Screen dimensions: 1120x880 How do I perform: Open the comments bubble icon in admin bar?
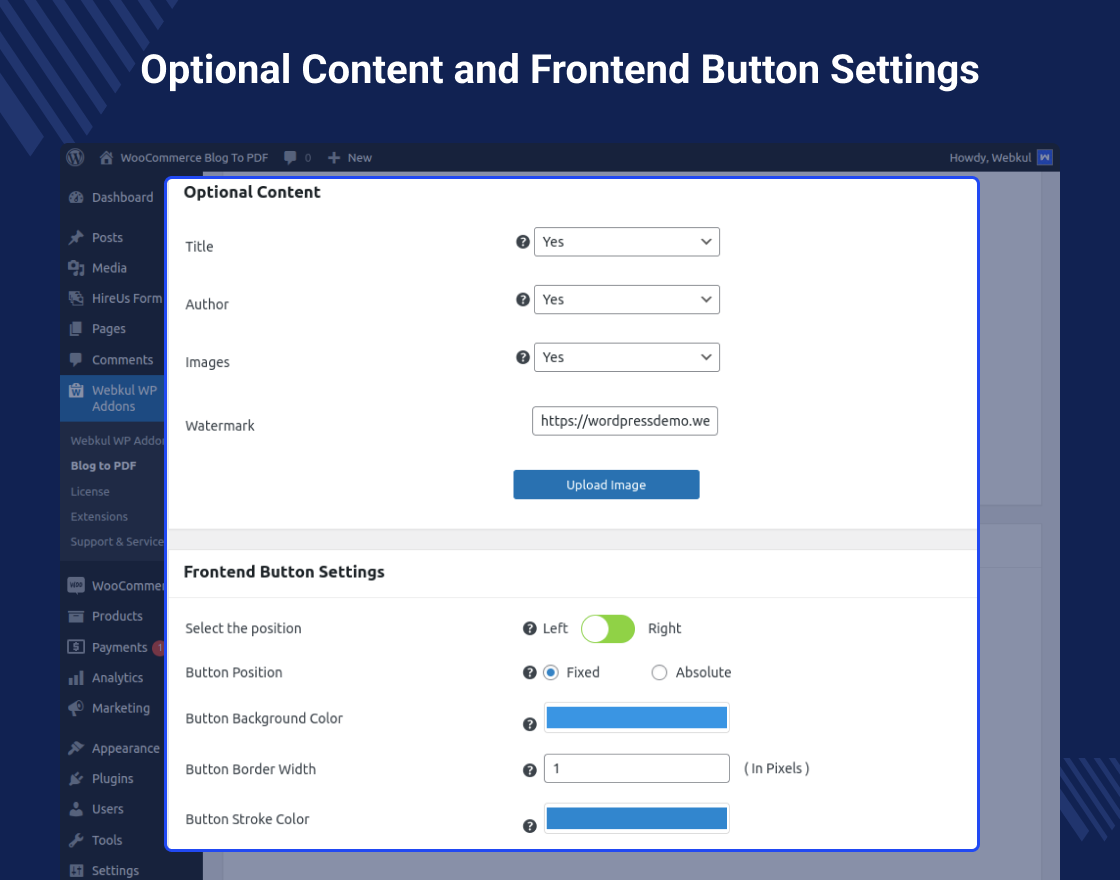point(290,157)
